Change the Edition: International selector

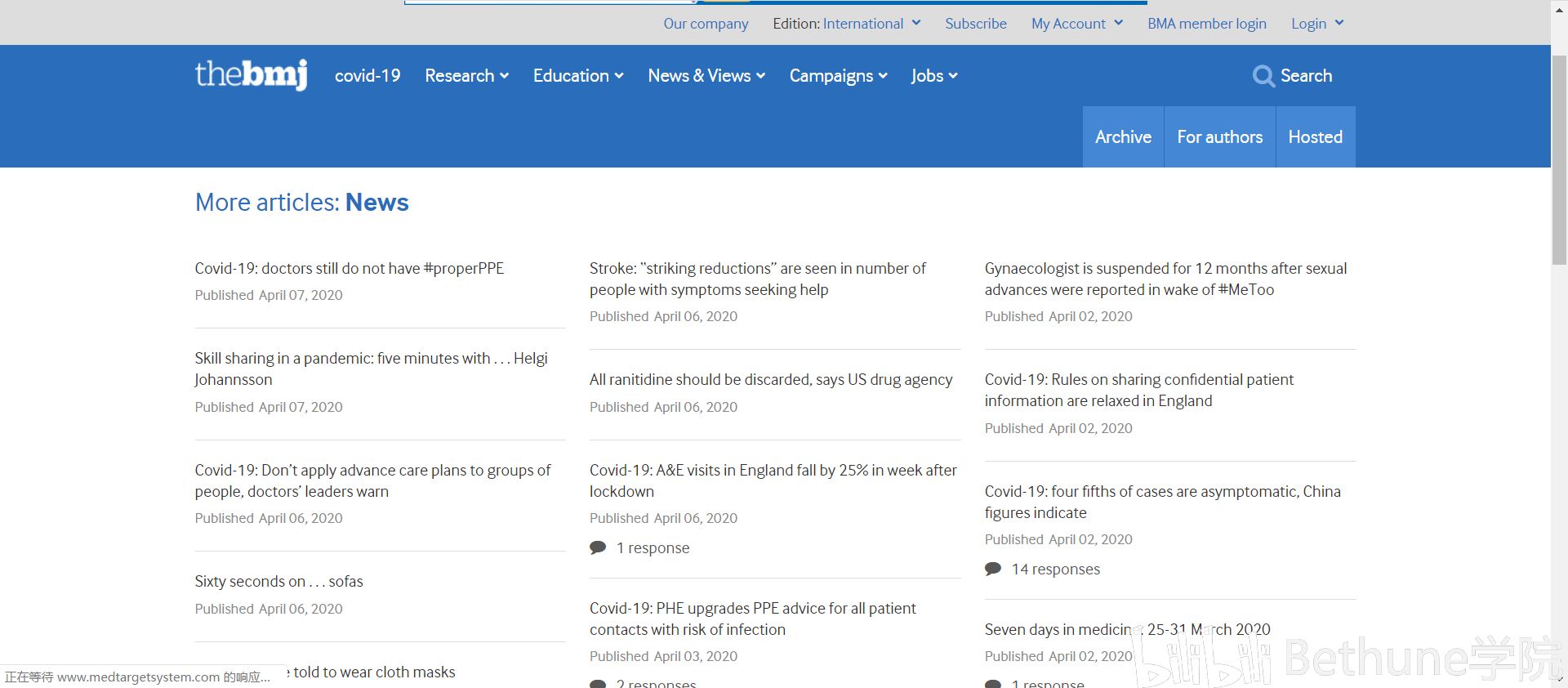click(847, 24)
